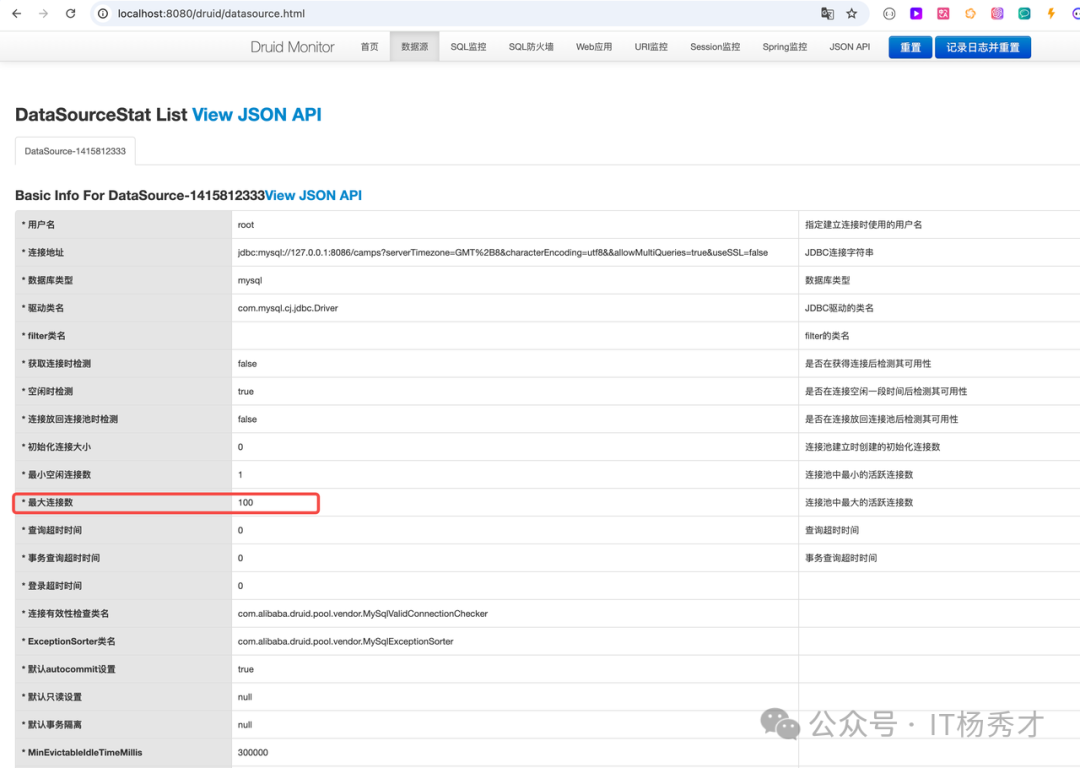Open the Session监控 page
This screenshot has width=1080, height=768.
(715, 47)
